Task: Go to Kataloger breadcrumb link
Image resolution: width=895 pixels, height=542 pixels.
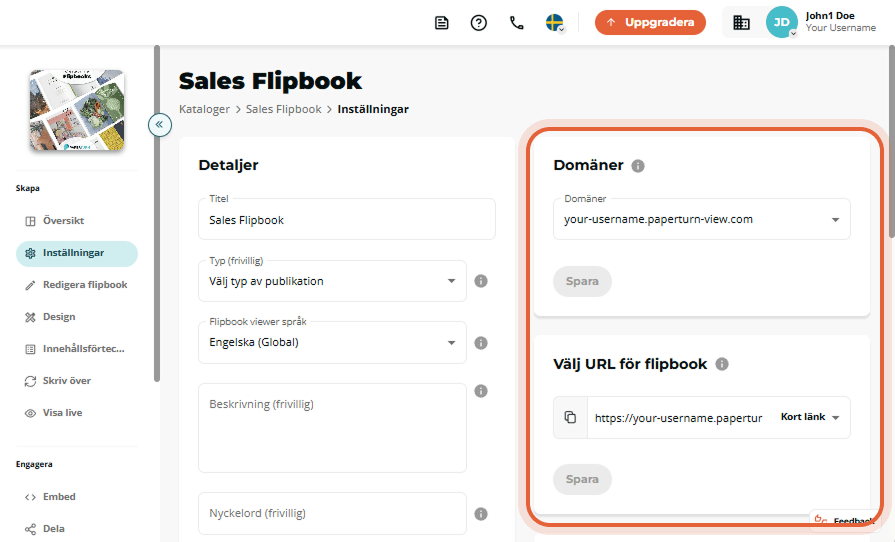Action: tap(204, 109)
